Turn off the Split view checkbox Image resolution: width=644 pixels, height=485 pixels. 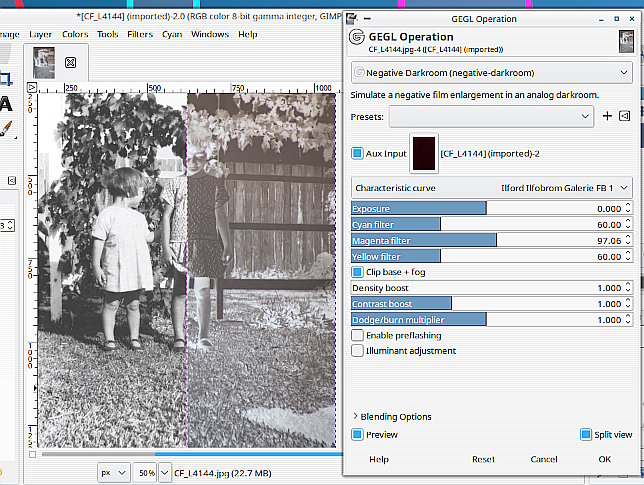point(586,435)
